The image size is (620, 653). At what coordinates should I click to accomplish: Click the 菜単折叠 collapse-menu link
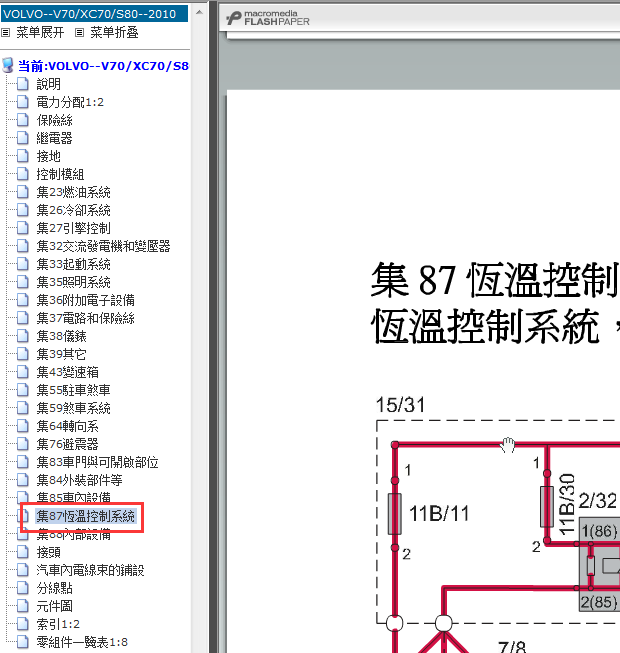point(114,32)
